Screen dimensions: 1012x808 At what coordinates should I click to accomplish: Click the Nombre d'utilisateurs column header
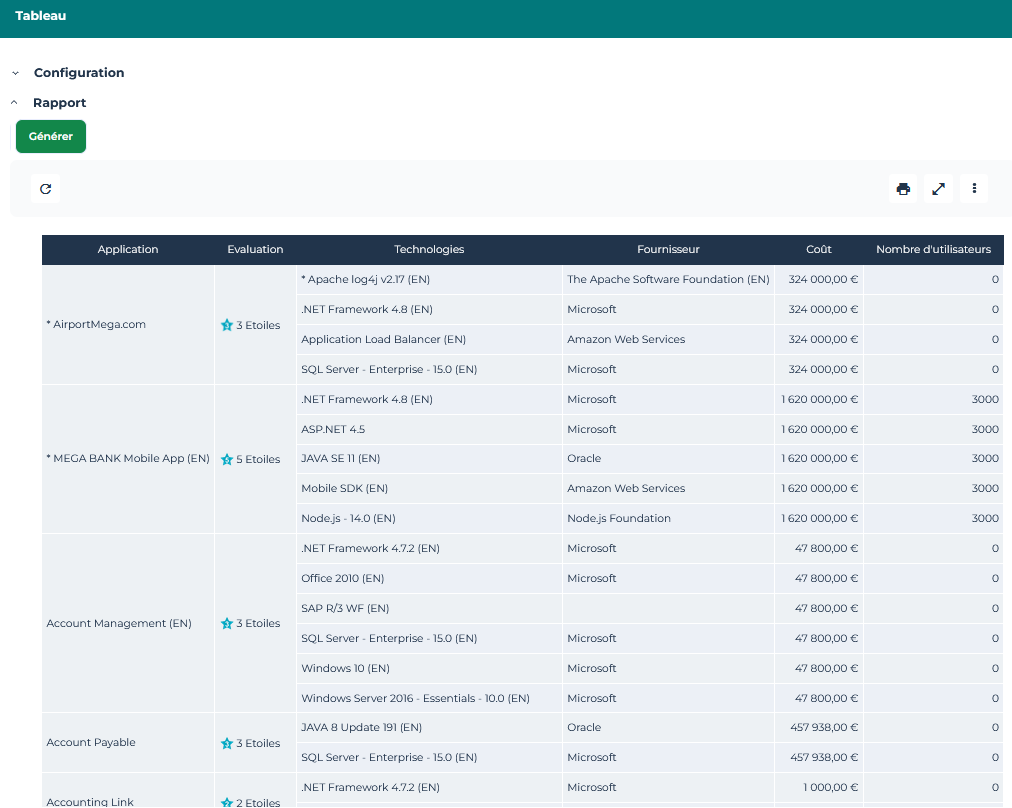point(933,250)
